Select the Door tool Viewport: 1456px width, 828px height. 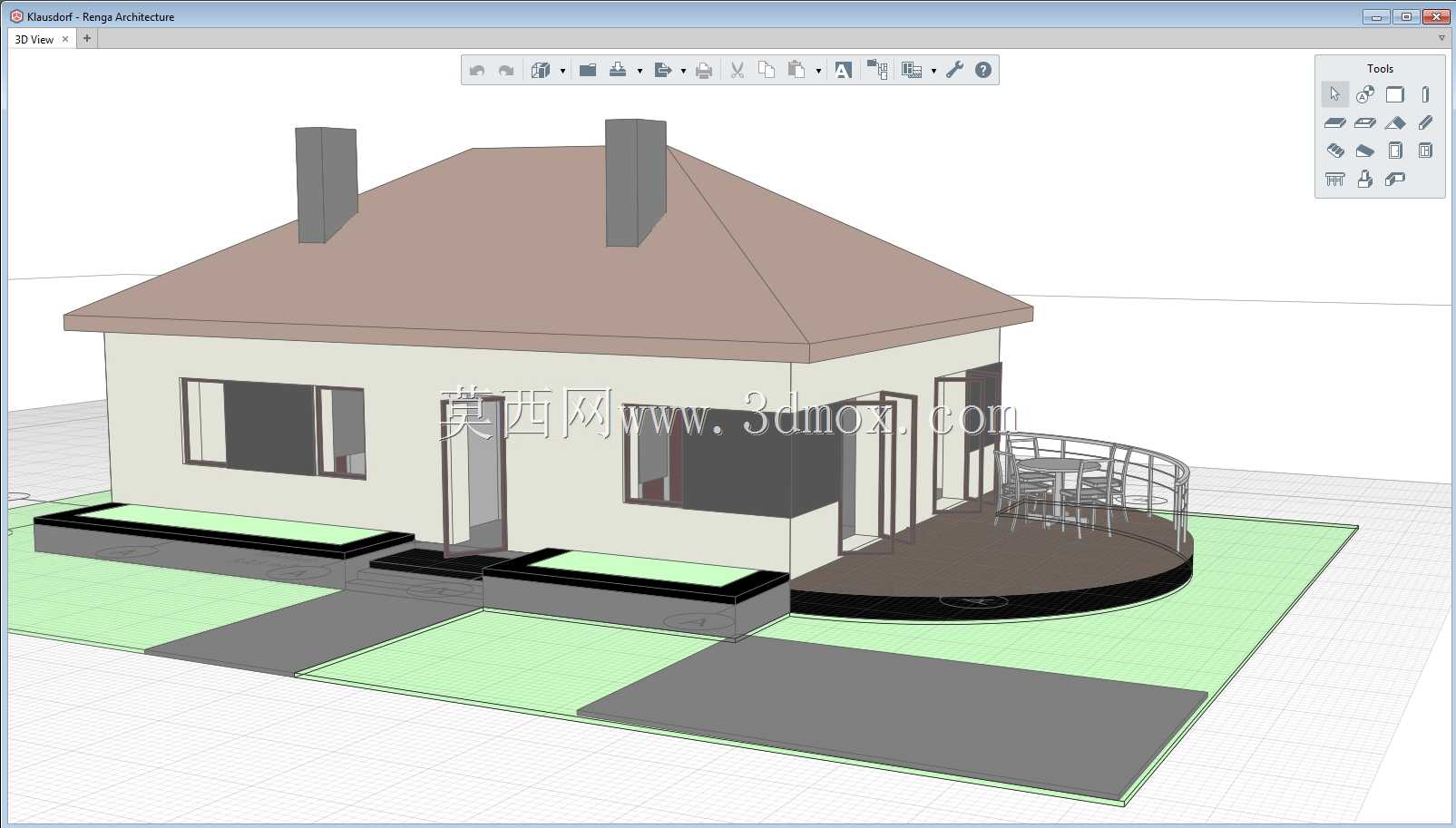coord(1395,151)
